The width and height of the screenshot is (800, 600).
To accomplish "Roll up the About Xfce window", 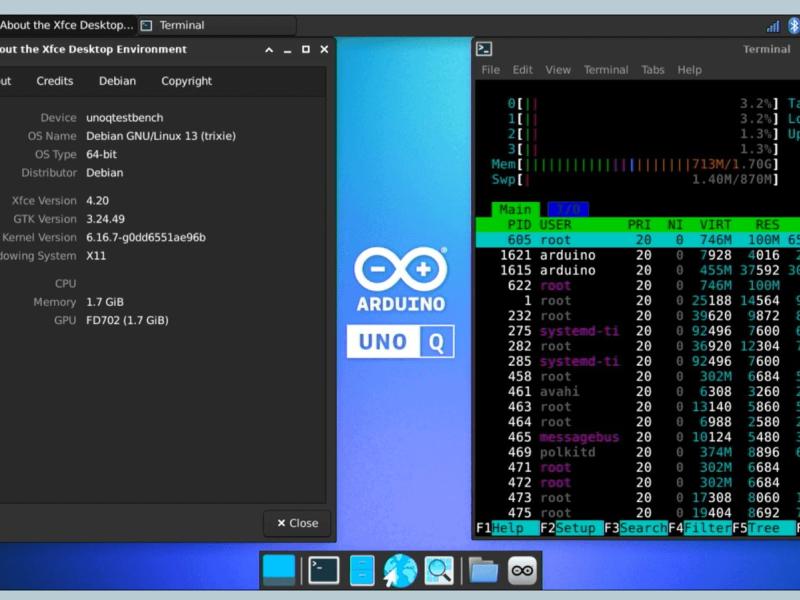I will [x=269, y=49].
